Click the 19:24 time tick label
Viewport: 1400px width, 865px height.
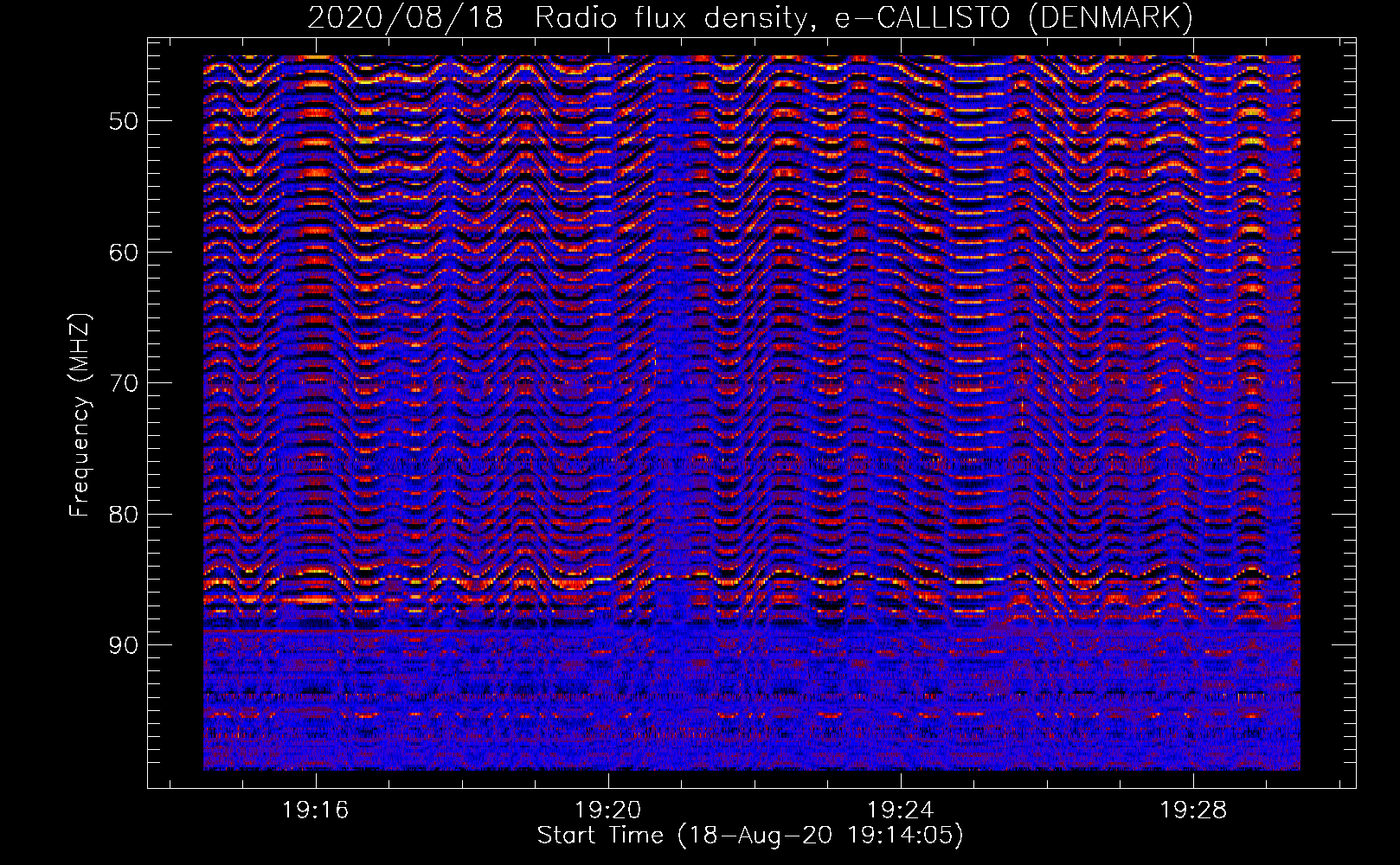click(x=900, y=810)
